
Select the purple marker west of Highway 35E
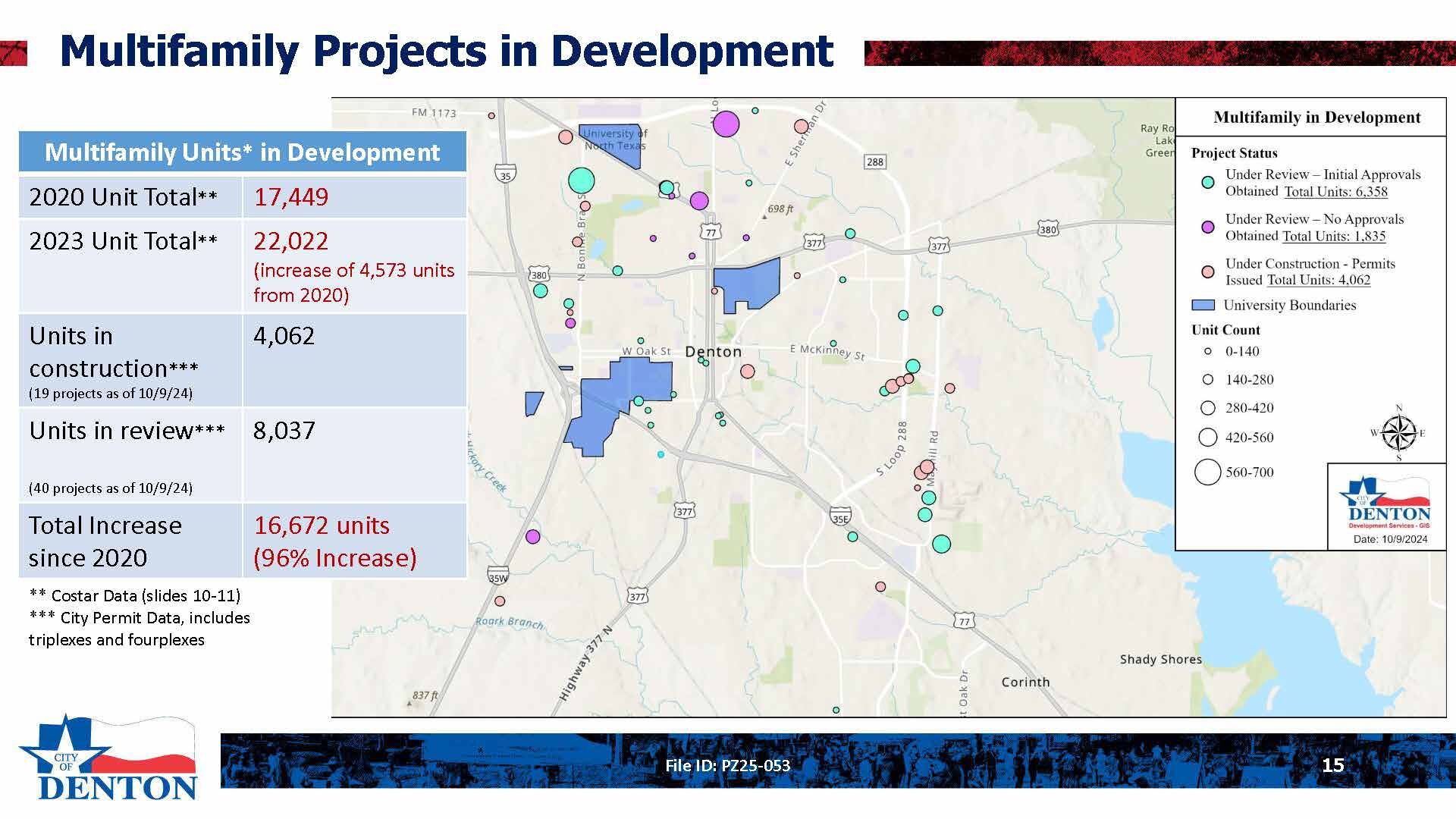pos(533,536)
